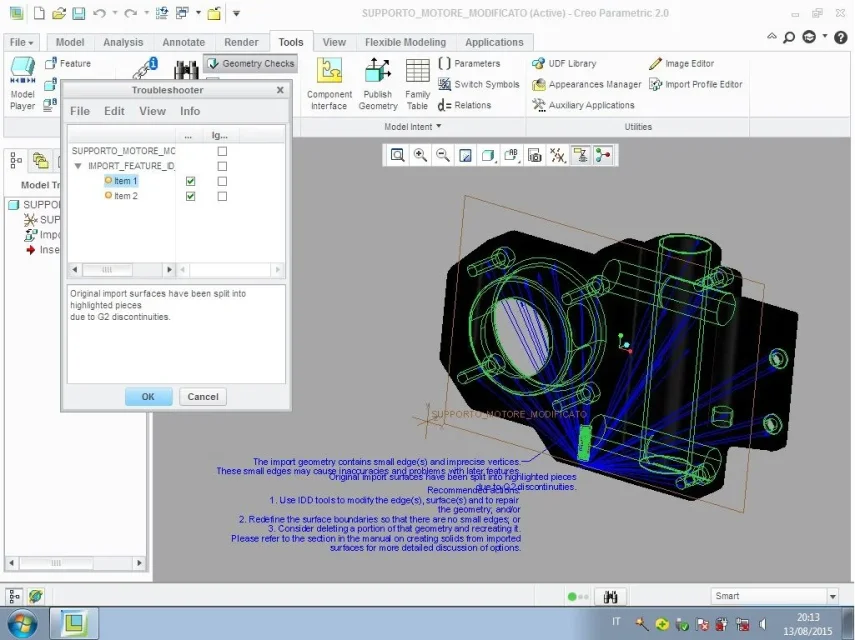Open Troubleshooter Edit menu
This screenshot has height=640, width=855.
click(114, 111)
